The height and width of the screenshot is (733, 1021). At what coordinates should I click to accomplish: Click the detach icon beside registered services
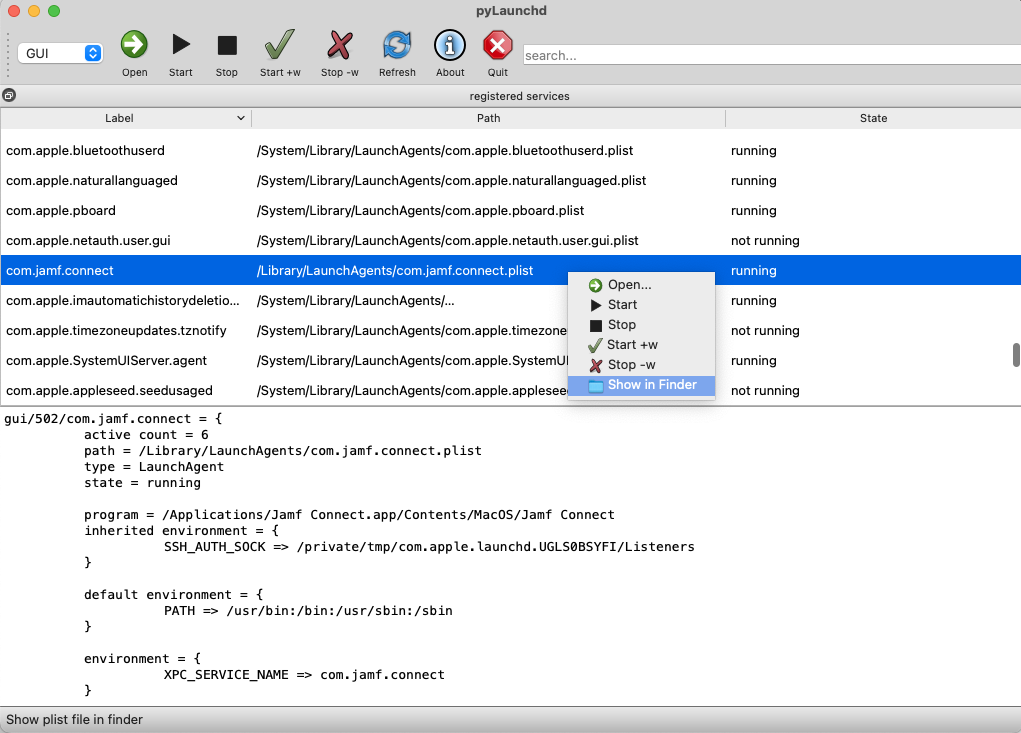(x=8, y=96)
